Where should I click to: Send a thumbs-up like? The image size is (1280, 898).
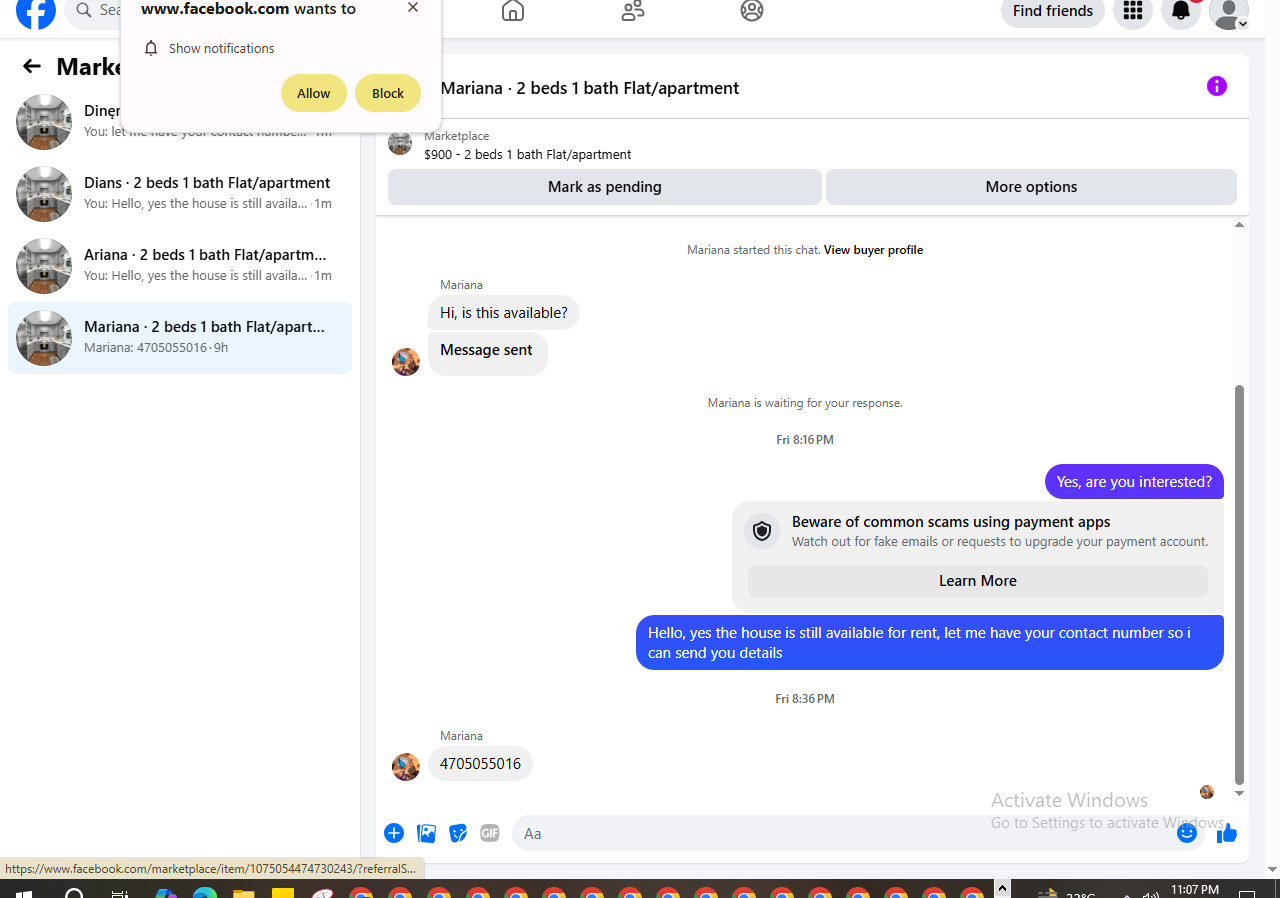(1227, 833)
